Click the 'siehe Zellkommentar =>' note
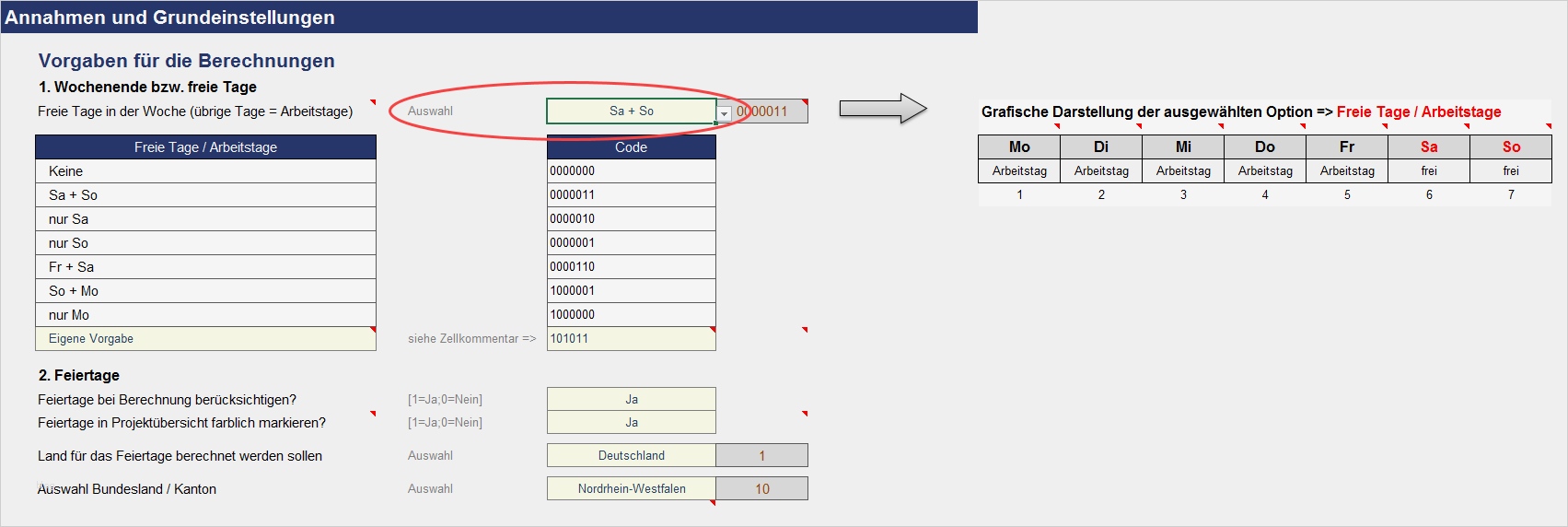The height and width of the screenshot is (527, 1568). point(471,338)
